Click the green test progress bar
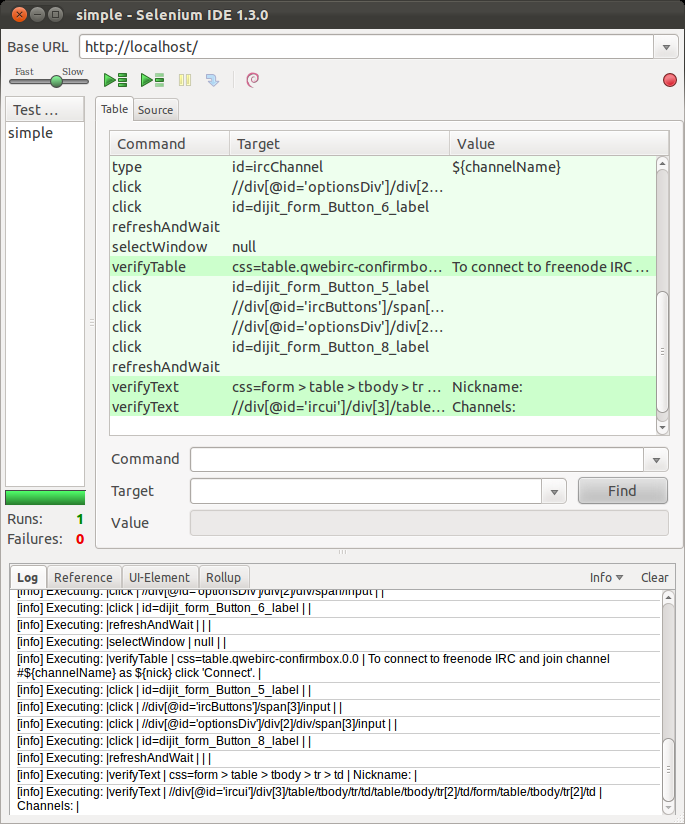Viewport: 685px width, 824px height. [45, 497]
